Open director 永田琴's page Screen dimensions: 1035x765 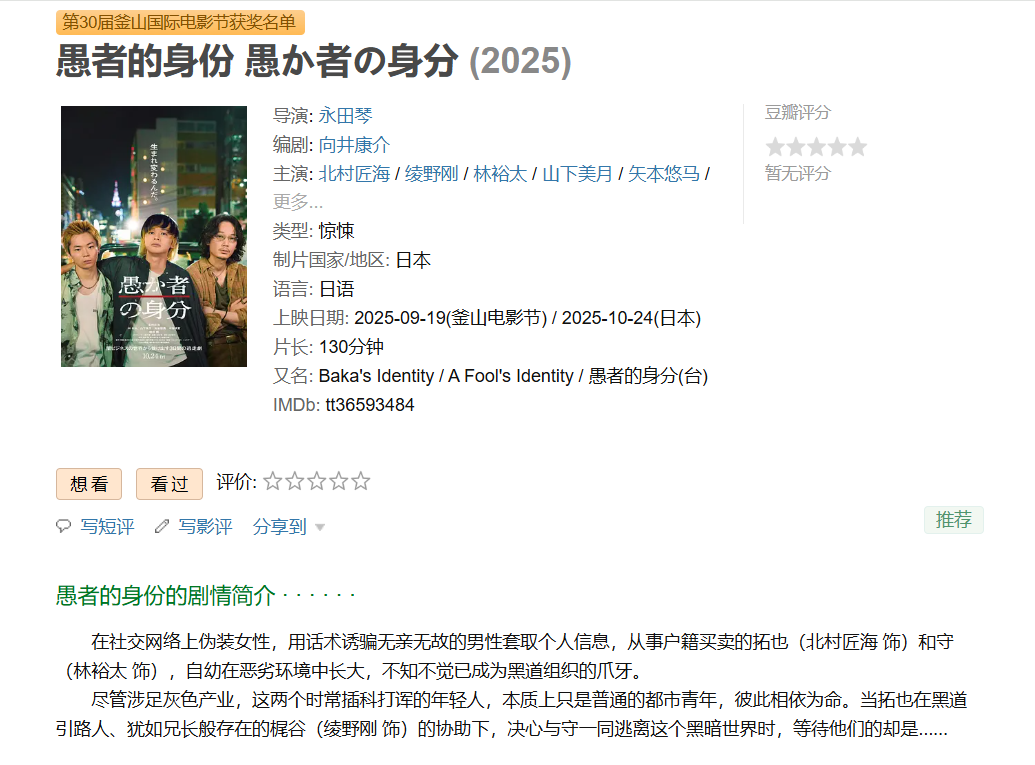point(345,116)
